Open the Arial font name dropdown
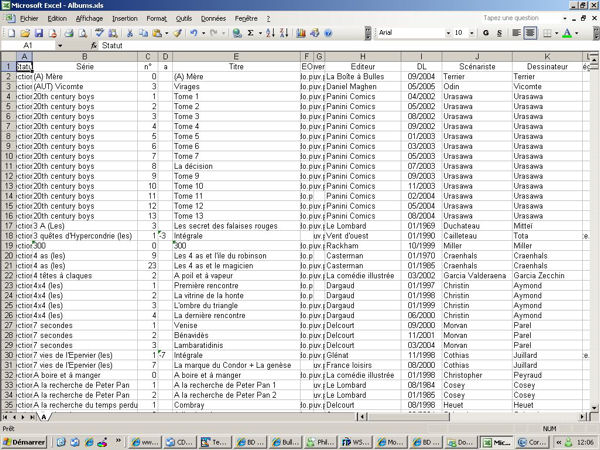Viewport: 600px width, 450px height. coord(448,33)
